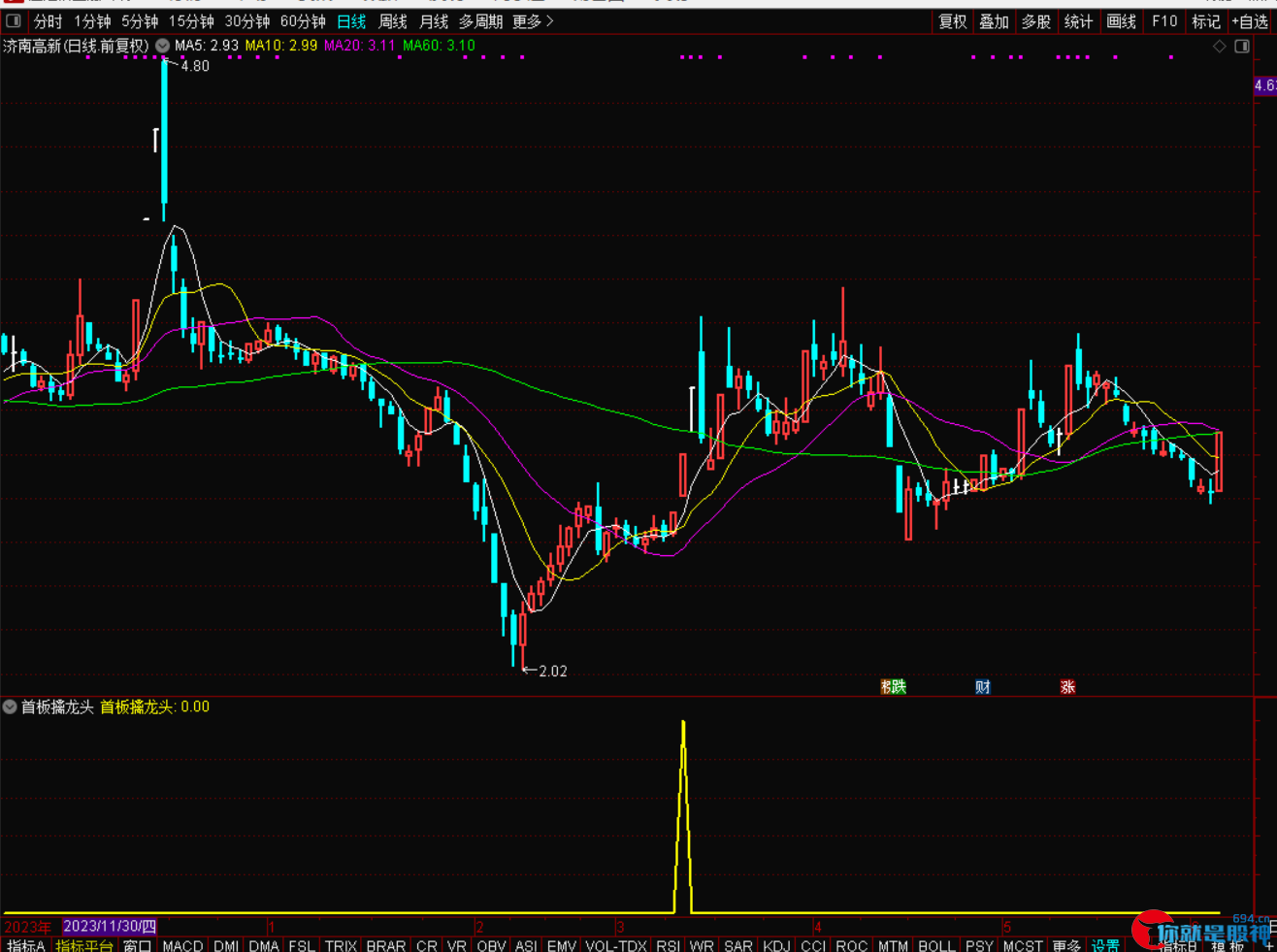Select the OBV indicator
Screen dimensions: 1277x952
click(x=492, y=945)
